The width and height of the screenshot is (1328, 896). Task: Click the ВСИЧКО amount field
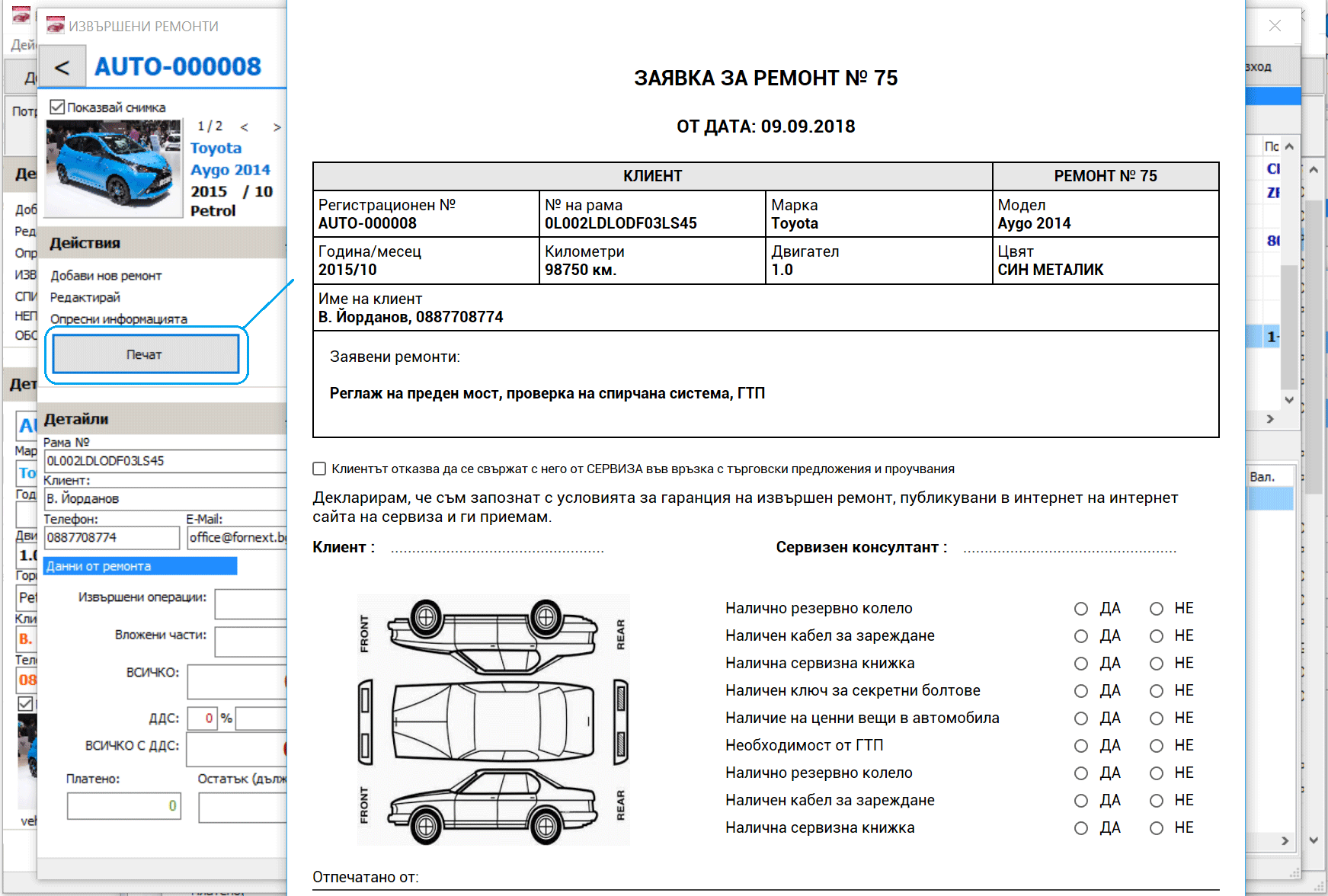click(237, 681)
